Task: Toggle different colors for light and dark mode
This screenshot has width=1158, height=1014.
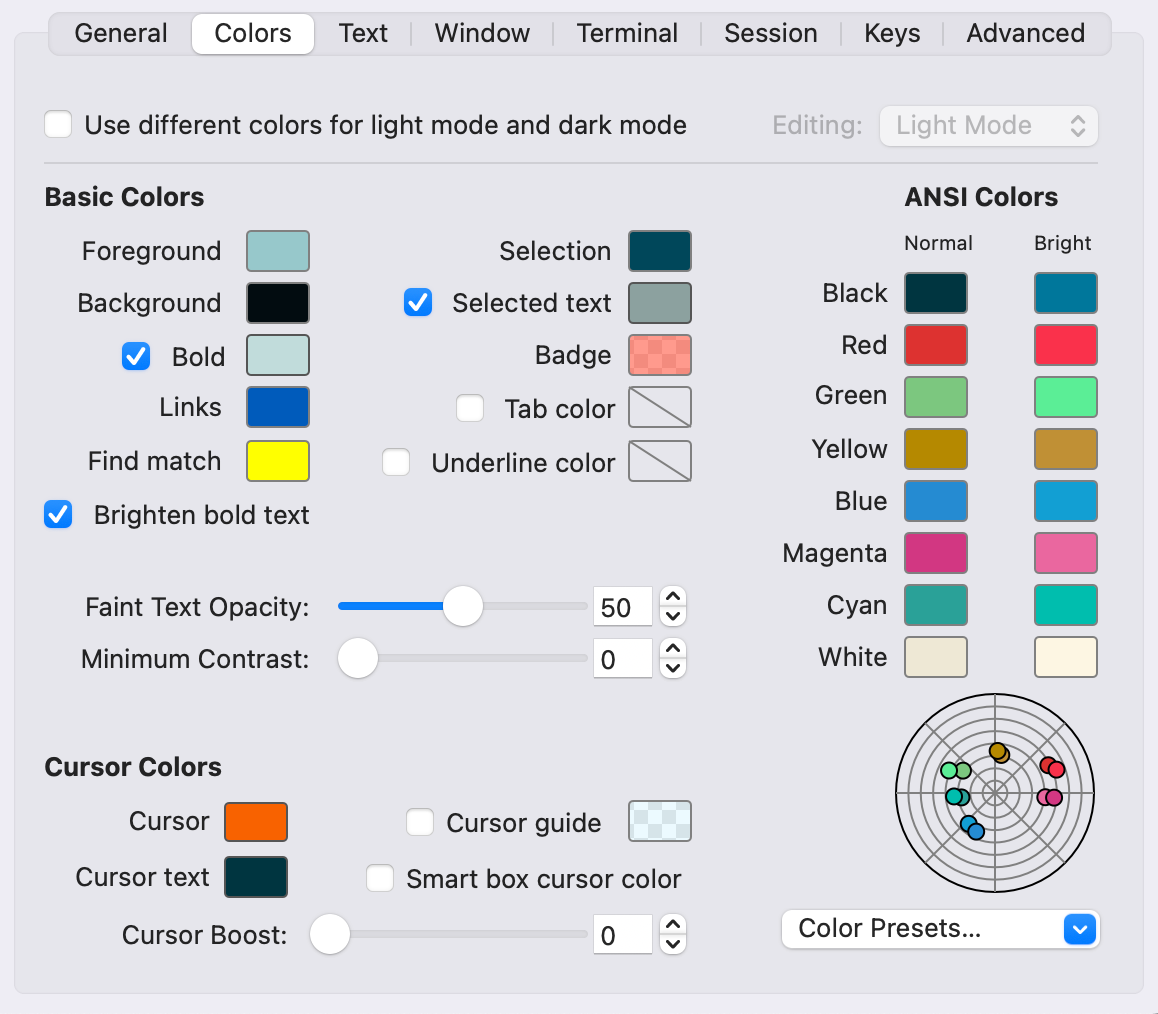Action: tap(59, 125)
